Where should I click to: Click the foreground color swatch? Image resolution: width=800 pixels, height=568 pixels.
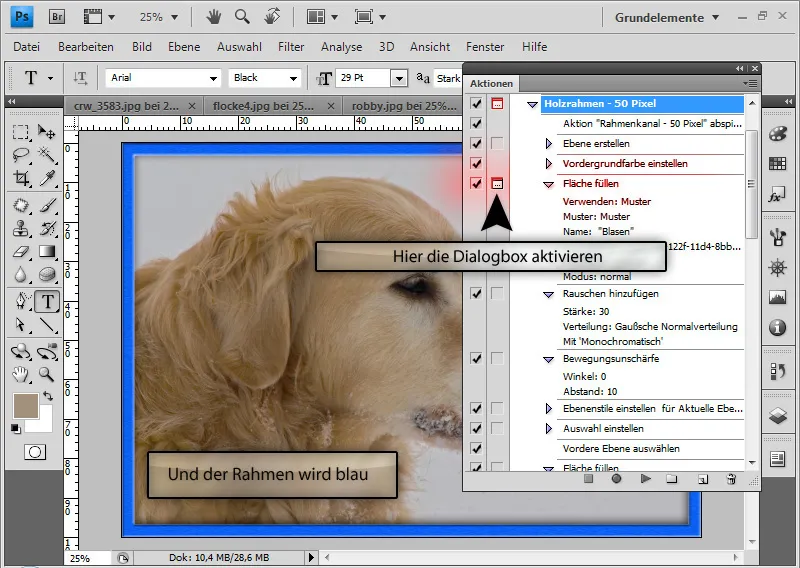26,406
